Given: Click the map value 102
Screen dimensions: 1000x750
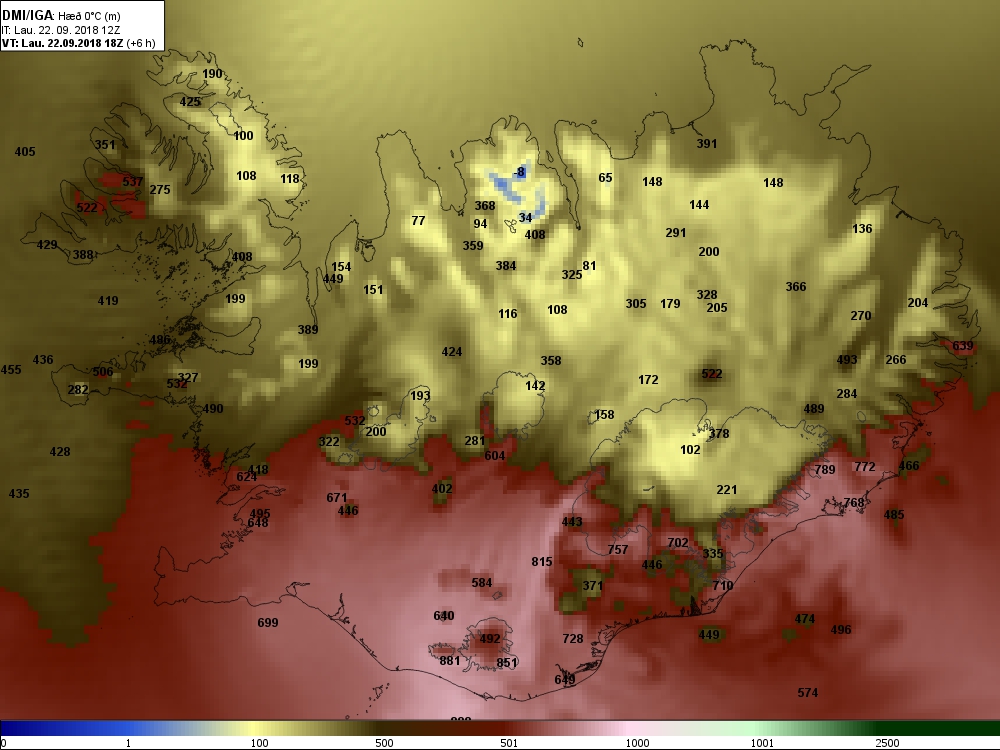Looking at the screenshot, I should (x=690, y=449).
